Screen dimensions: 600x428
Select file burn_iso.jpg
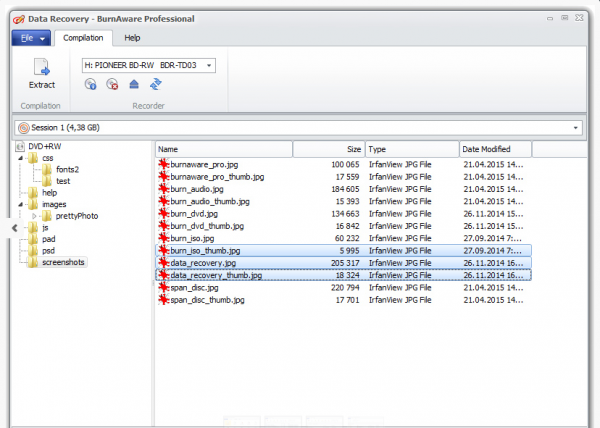(x=192, y=238)
